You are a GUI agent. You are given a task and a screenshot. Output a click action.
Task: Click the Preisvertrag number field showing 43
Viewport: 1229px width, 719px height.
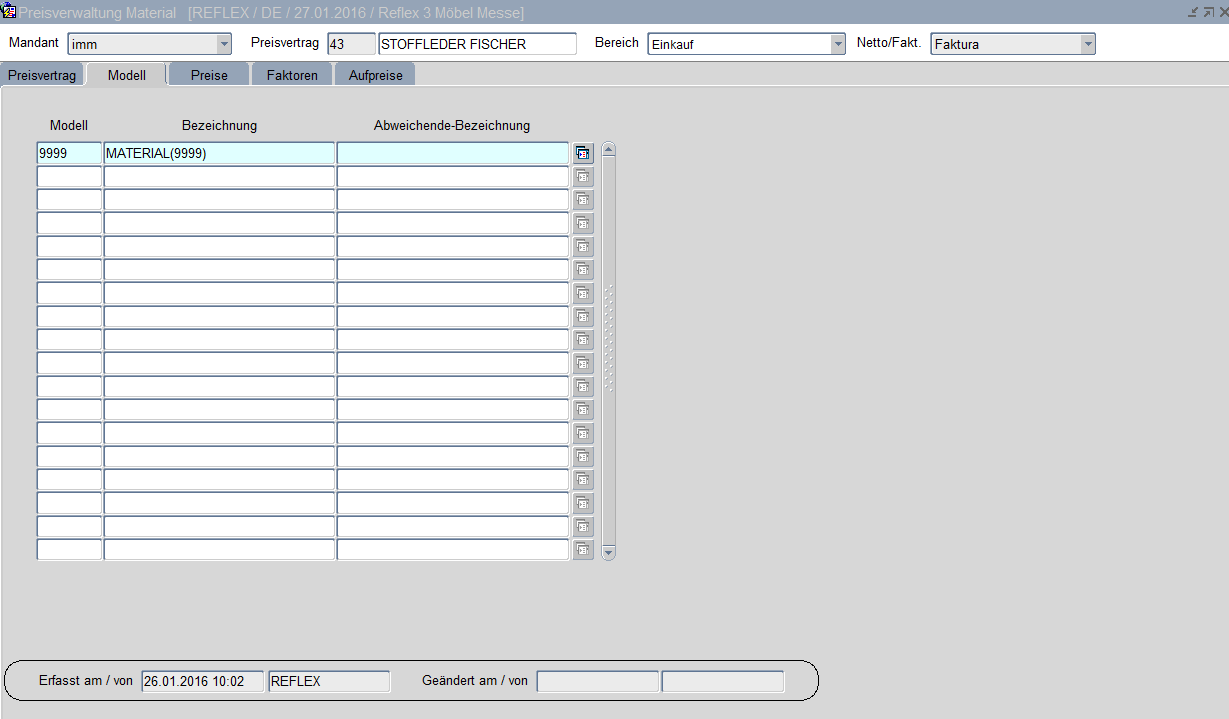click(x=351, y=44)
